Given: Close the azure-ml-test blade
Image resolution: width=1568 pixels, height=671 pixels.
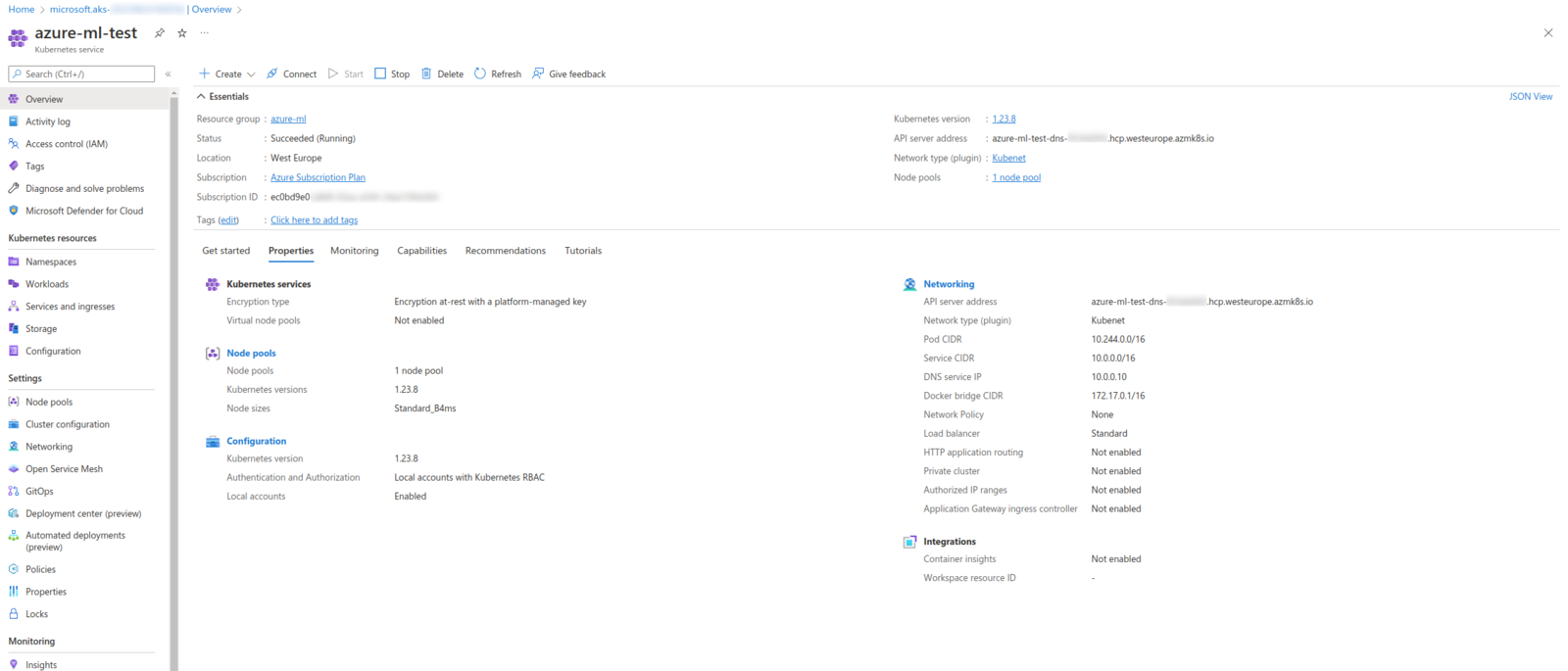Looking at the screenshot, I should click(x=1548, y=33).
